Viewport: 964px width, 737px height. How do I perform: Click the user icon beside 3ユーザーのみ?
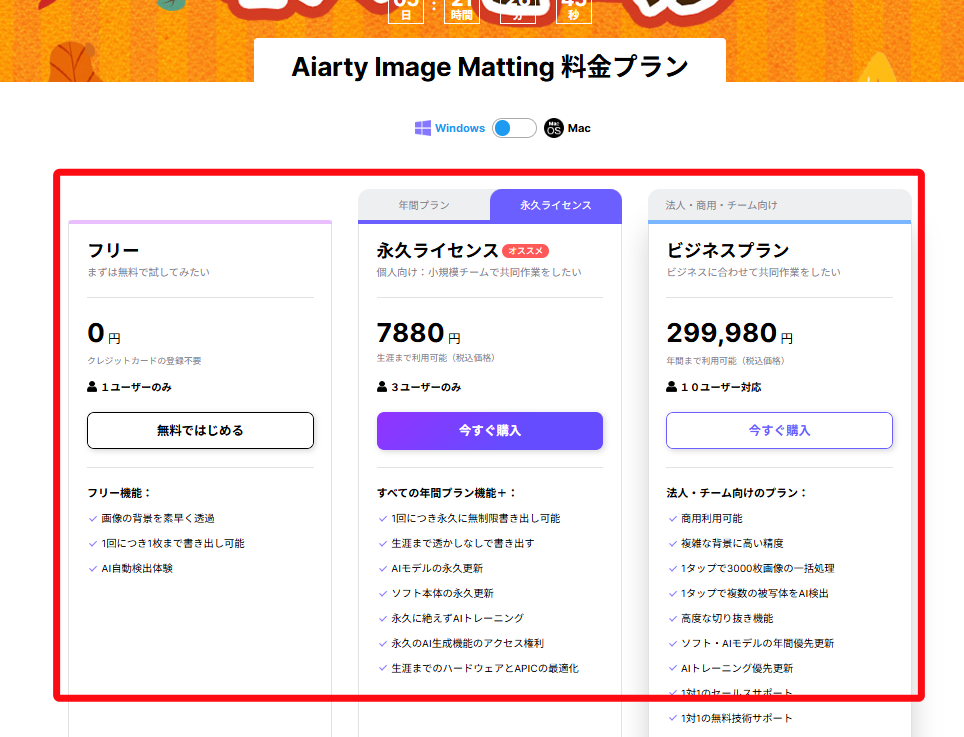click(x=382, y=387)
